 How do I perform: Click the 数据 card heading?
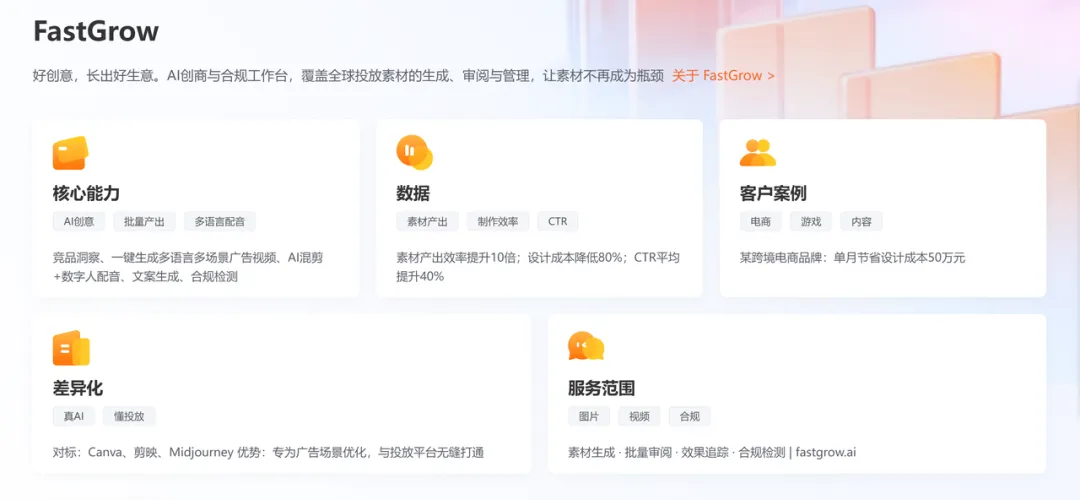pos(413,194)
